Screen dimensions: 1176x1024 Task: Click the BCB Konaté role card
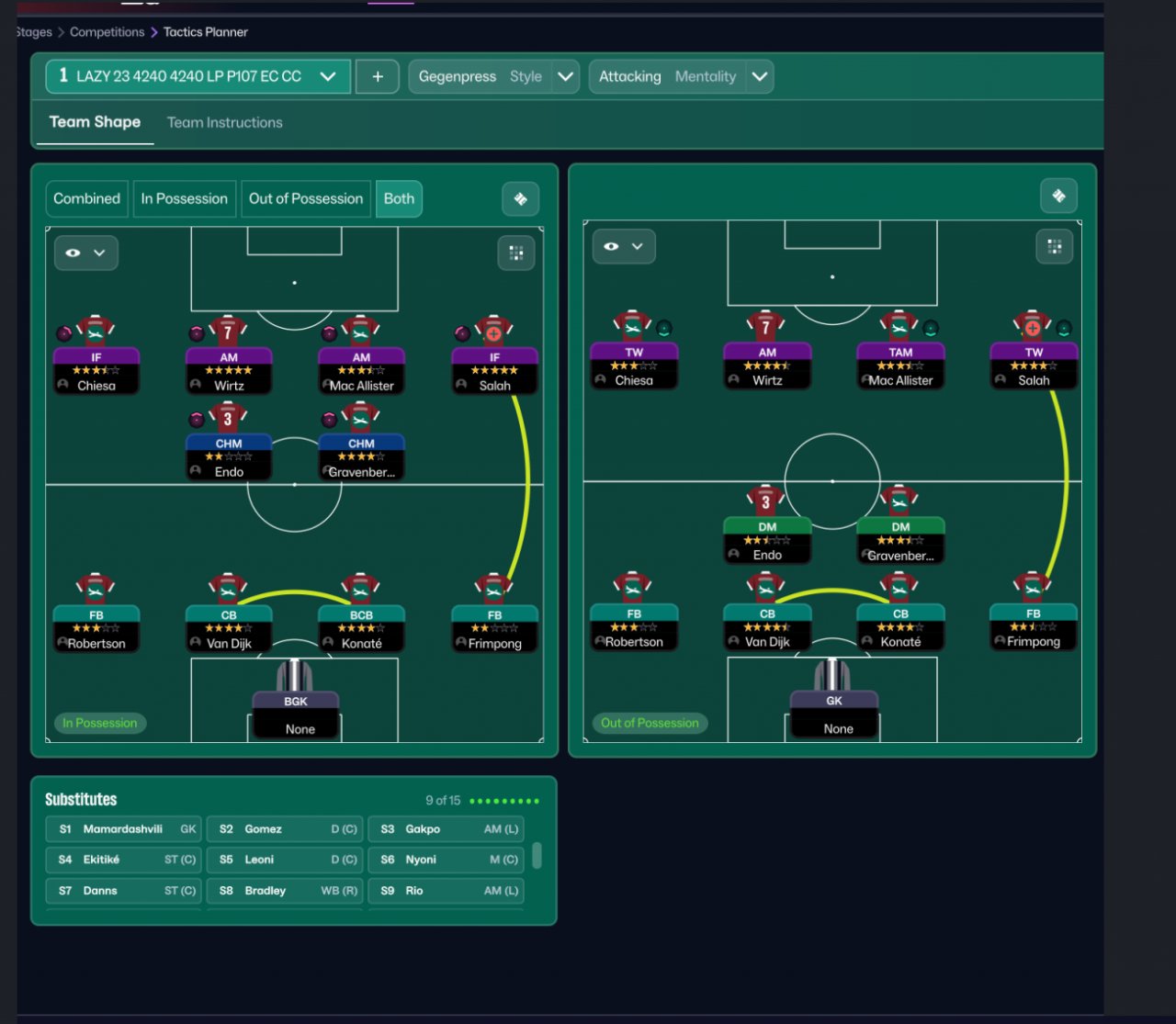coord(361,629)
